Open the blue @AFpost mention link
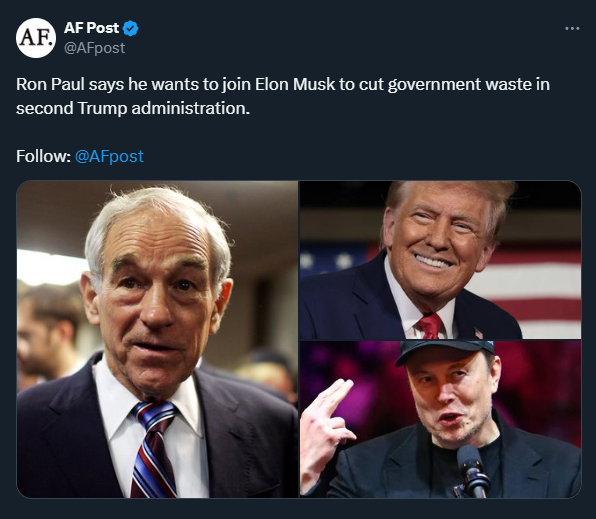The image size is (596, 519). pyautogui.click(x=109, y=156)
